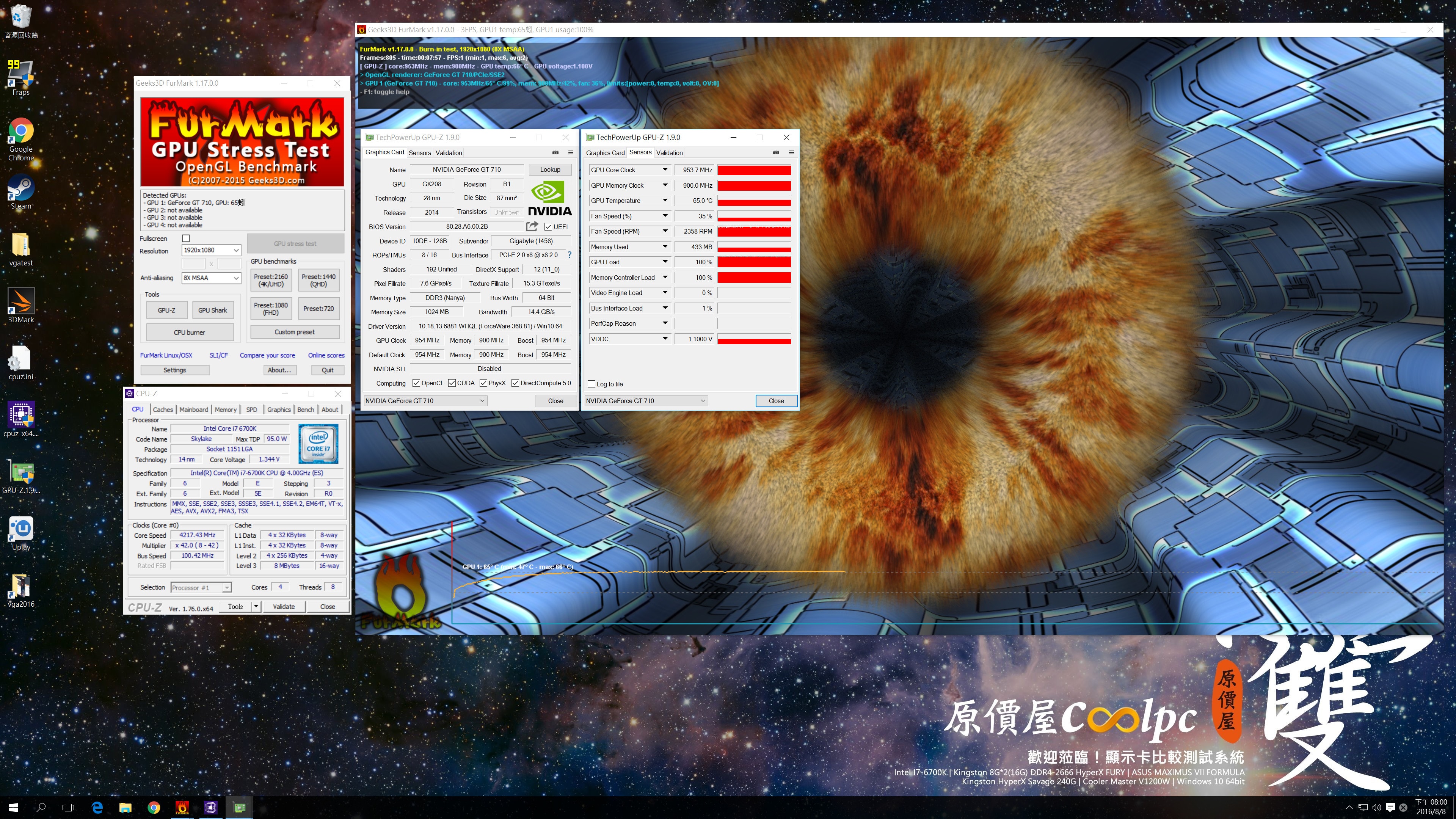Toggle the UEFI checkbox in GPU-Z

pyautogui.click(x=548, y=227)
